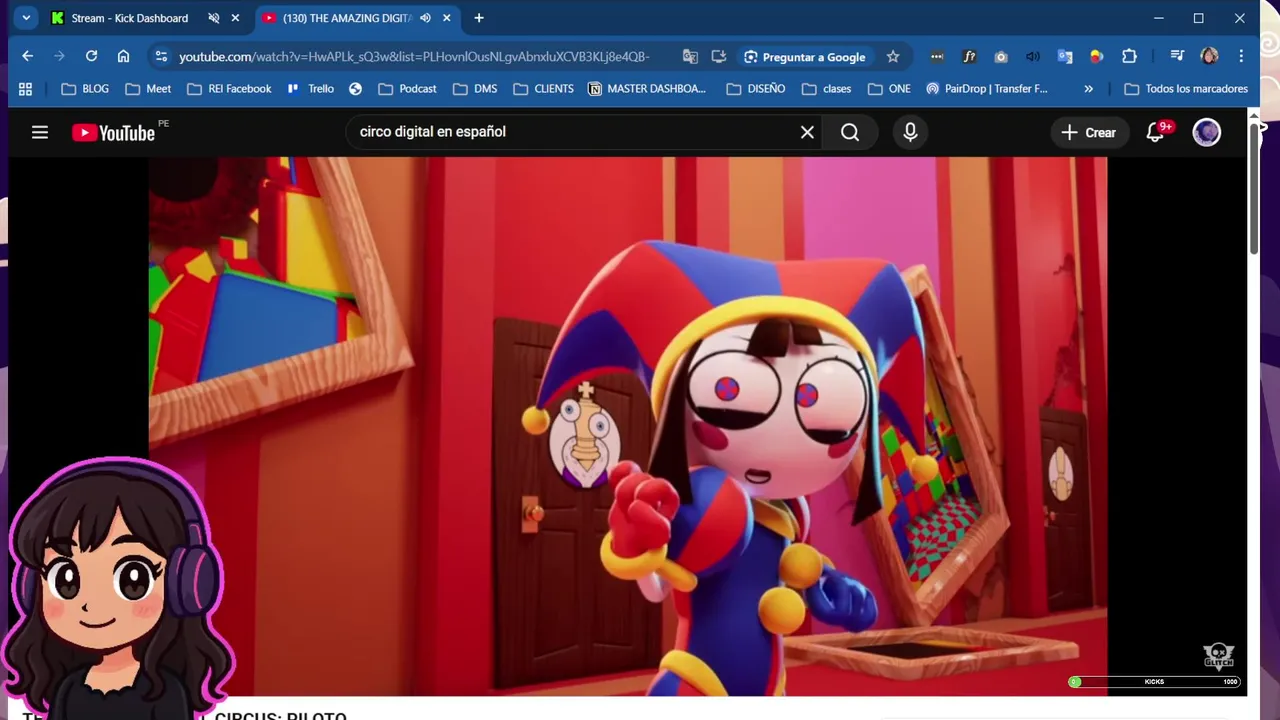Install app icon in address bar
1280x720 pixels.
(x=719, y=57)
